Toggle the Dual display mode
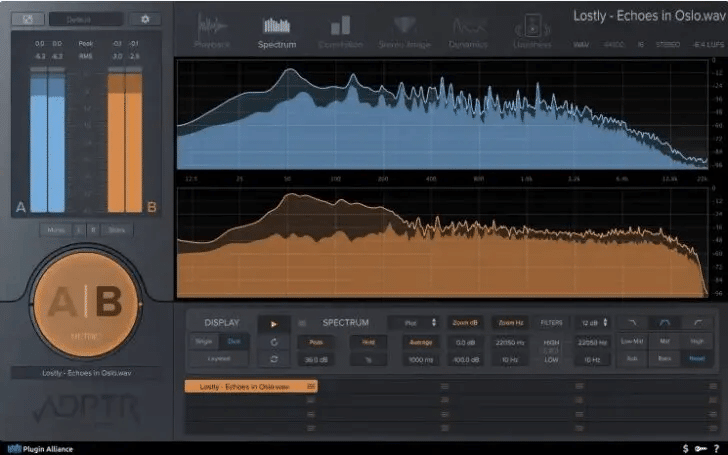 (x=234, y=342)
